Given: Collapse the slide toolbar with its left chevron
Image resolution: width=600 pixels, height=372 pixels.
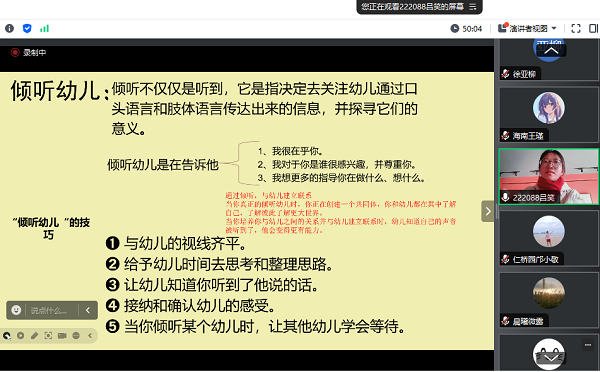Looking at the screenshot, I should point(90,336).
